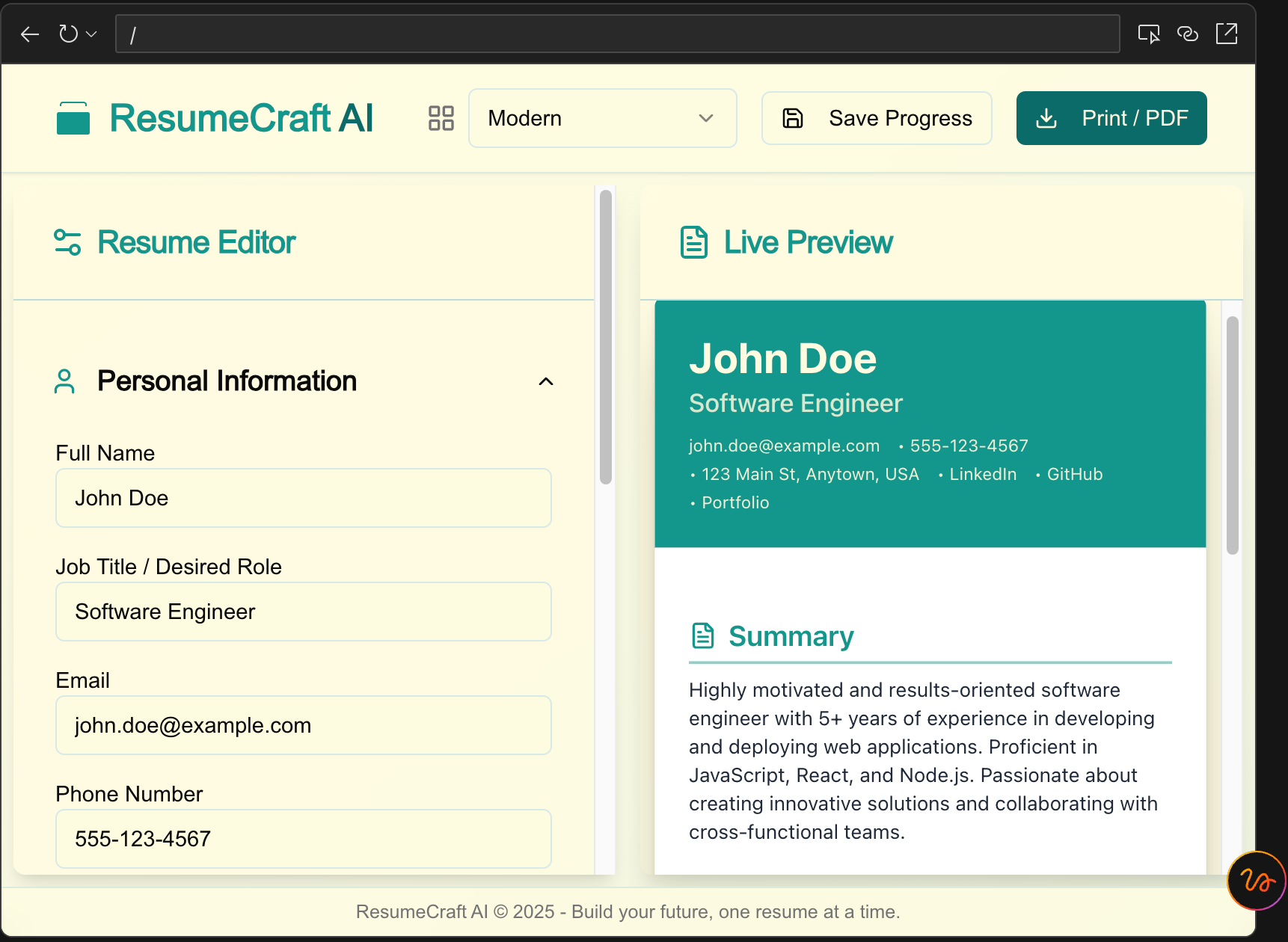
Task: Click the Live Preview heading
Action: (x=809, y=242)
